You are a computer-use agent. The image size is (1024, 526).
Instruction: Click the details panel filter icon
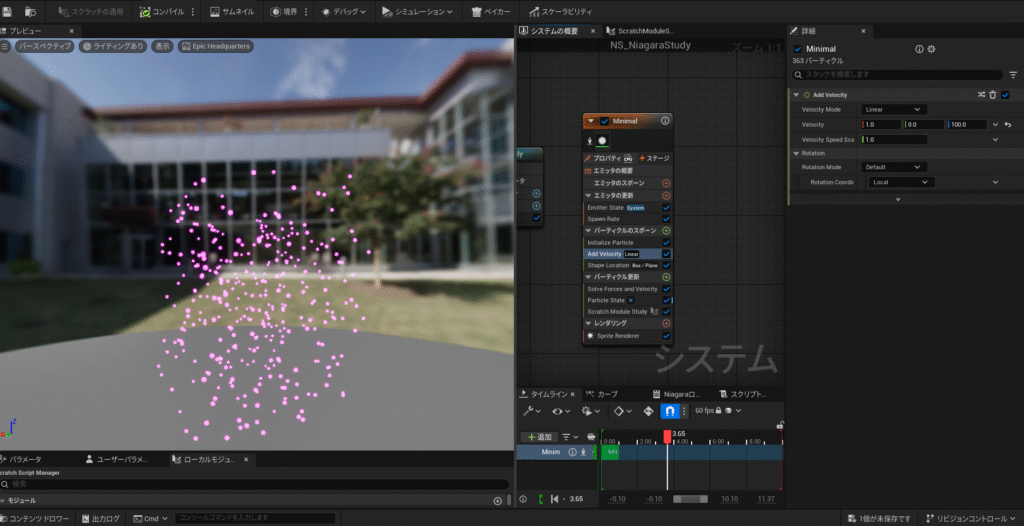pyautogui.click(x=1013, y=75)
